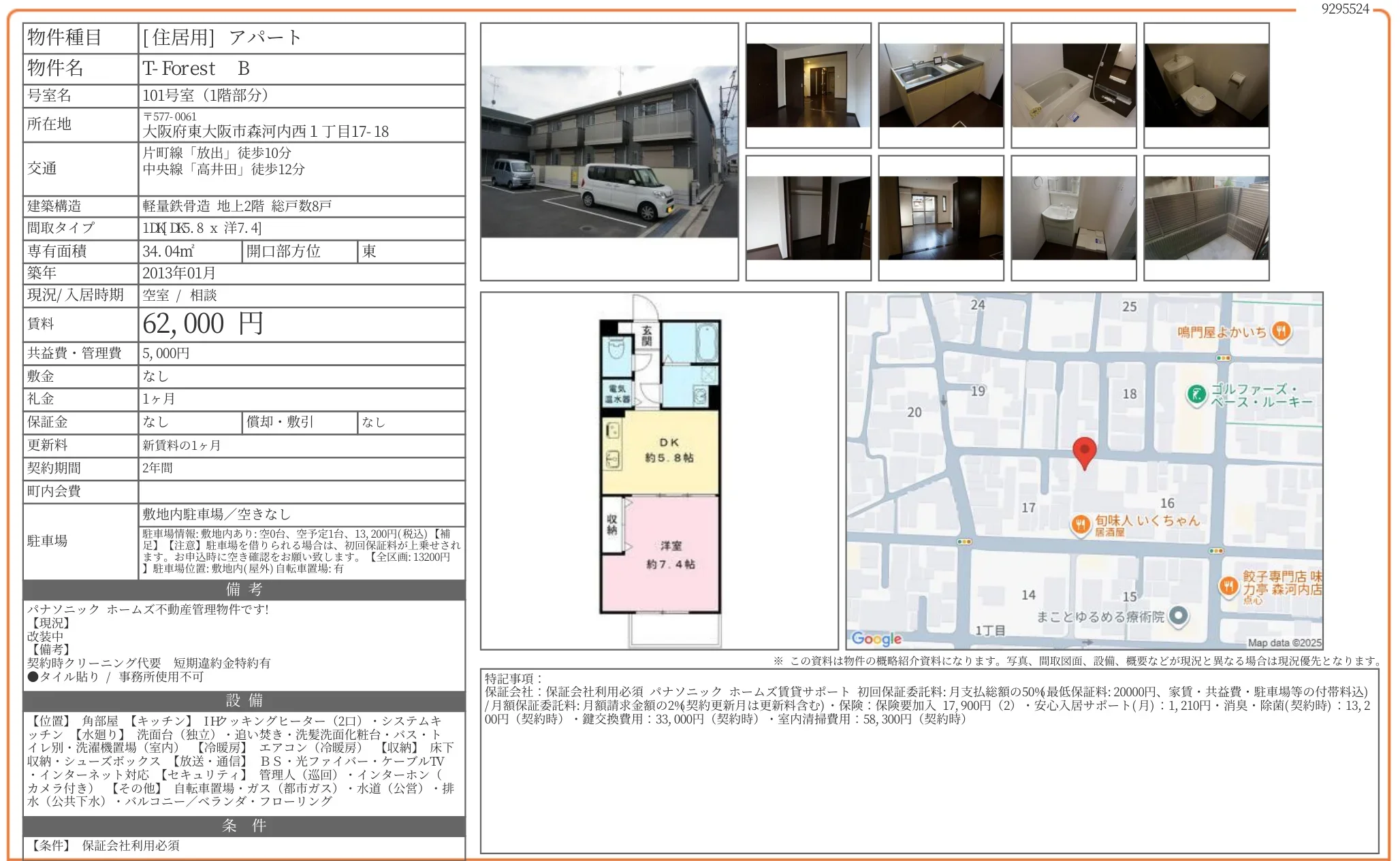This screenshot has height=861, width=1400.
Task: Click まことゆるめる療術院 grey map marker
Action: tap(1179, 616)
